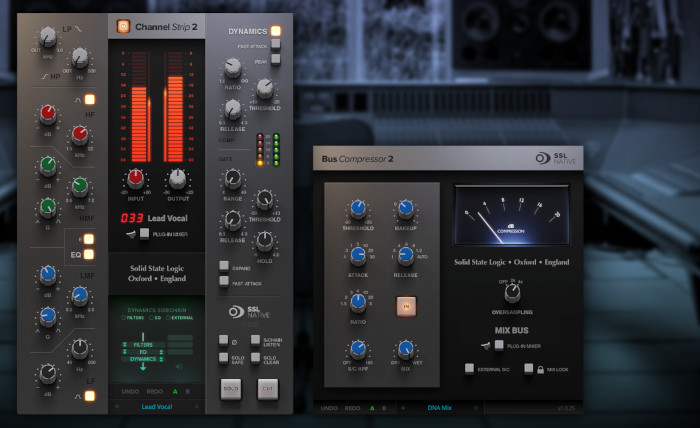700x428 pixels.
Task: Click the LP filter knob
Action: [47, 38]
